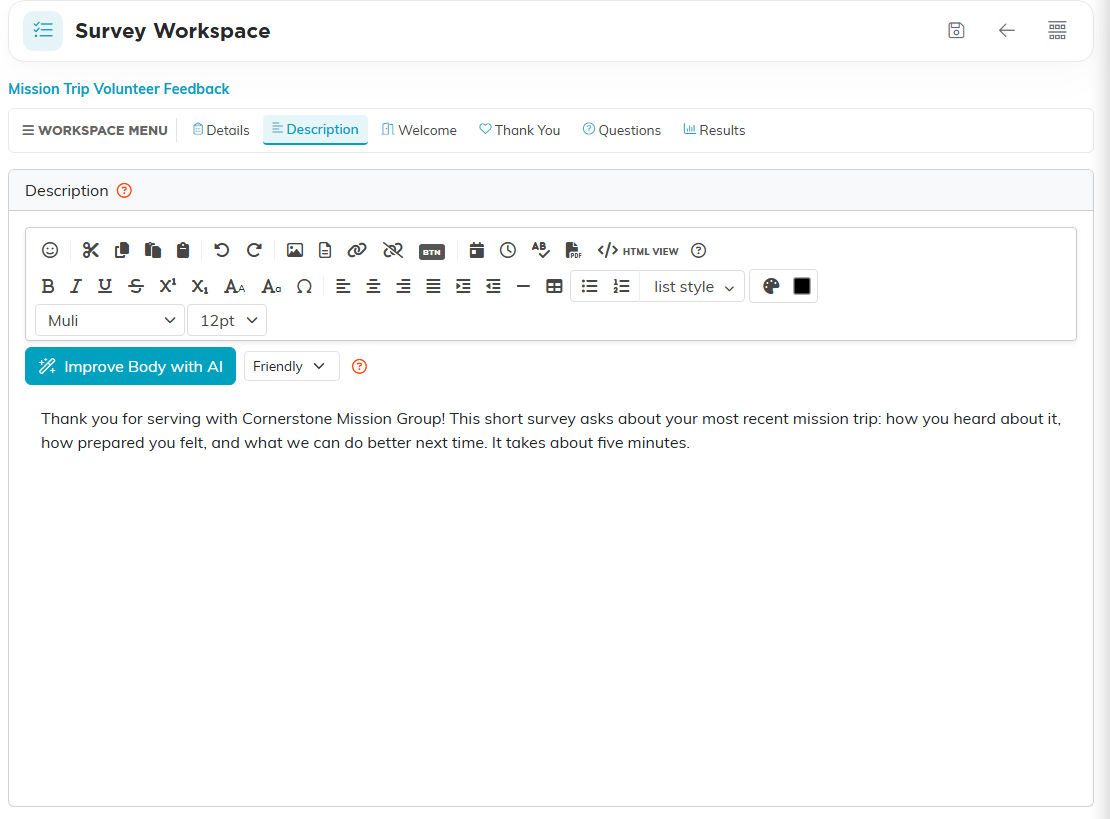
Task: Click the clipboard paste-as-text icon
Action: 183,250
